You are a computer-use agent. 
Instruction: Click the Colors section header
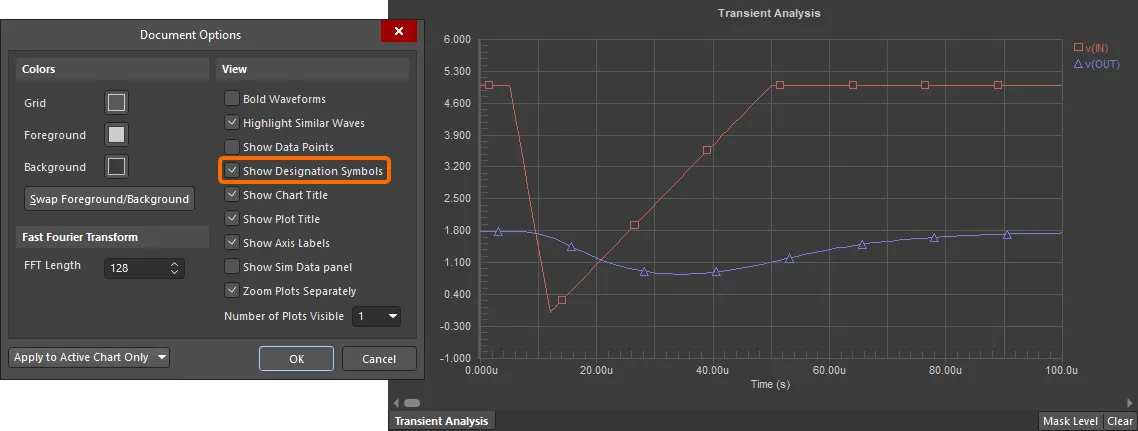pyautogui.click(x=38, y=69)
